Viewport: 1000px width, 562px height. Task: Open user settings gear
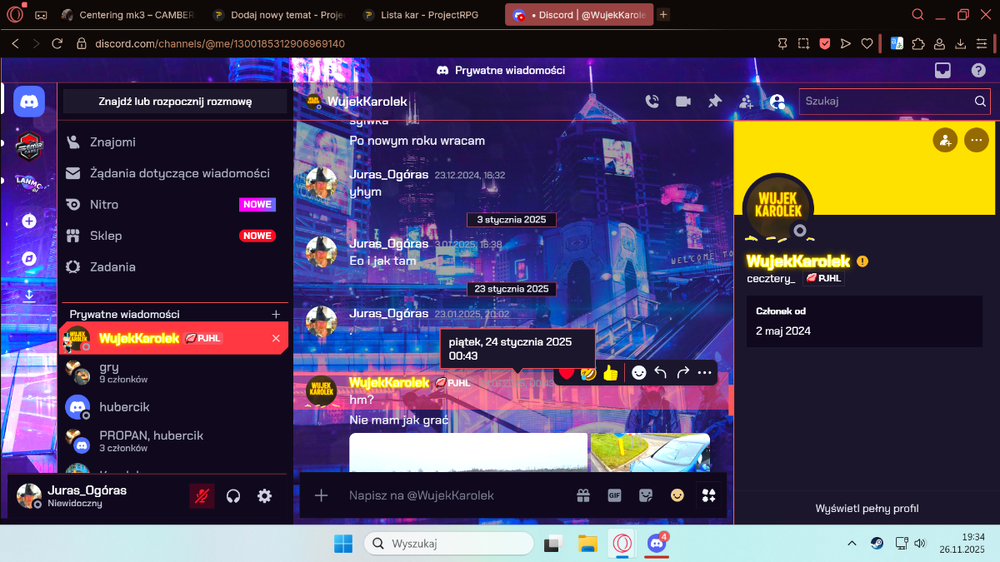click(x=265, y=496)
